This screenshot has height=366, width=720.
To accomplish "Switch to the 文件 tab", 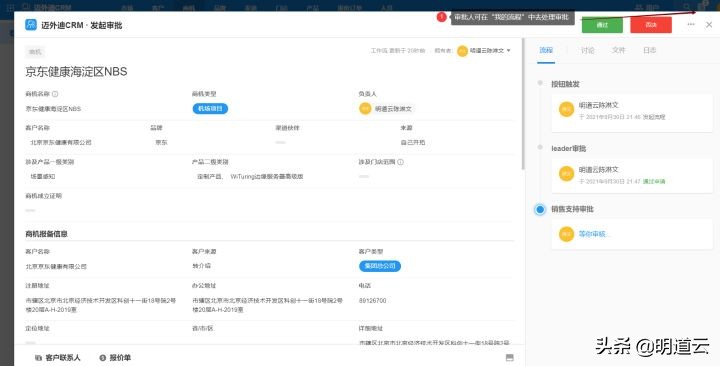I will point(619,50).
